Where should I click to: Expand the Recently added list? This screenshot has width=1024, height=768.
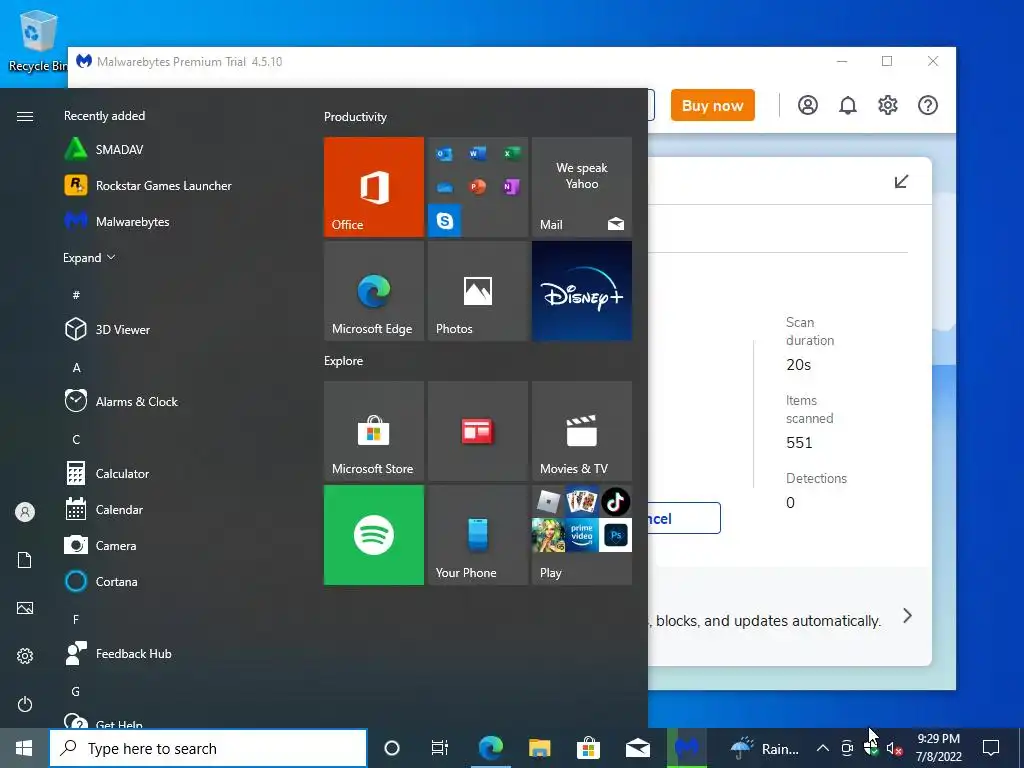tap(89, 257)
